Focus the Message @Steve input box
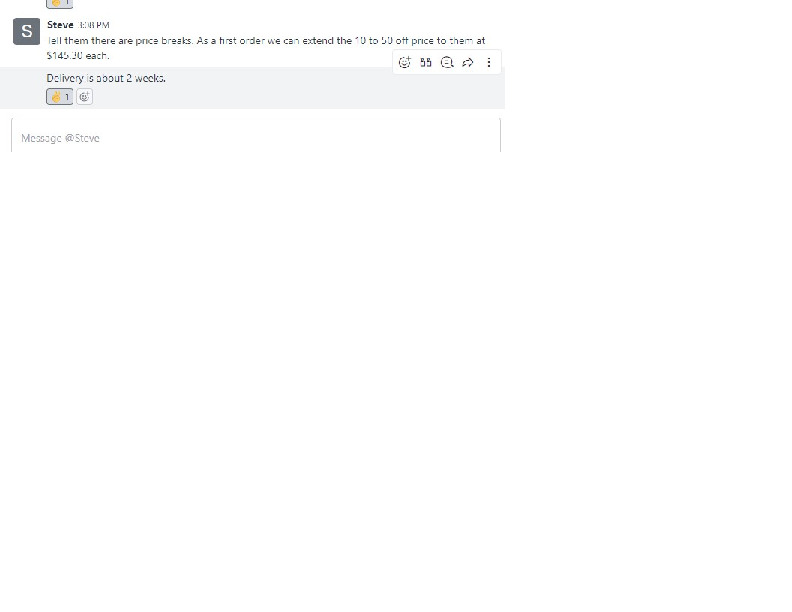This screenshot has width=792, height=612. [x=256, y=135]
